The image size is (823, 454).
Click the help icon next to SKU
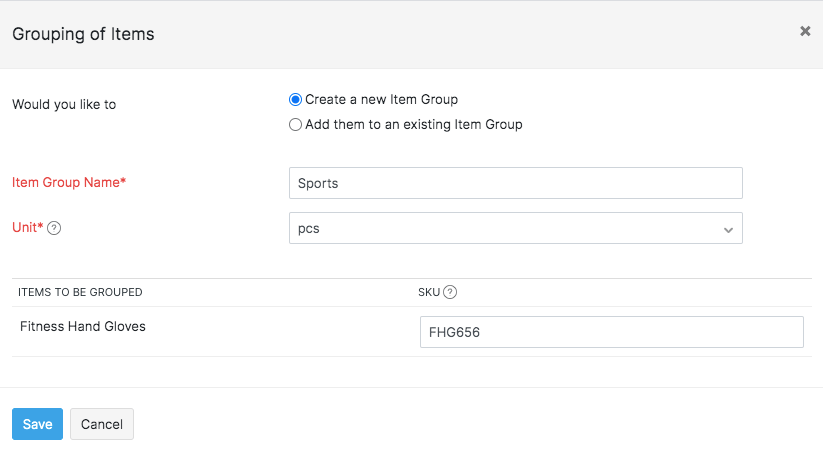(450, 292)
